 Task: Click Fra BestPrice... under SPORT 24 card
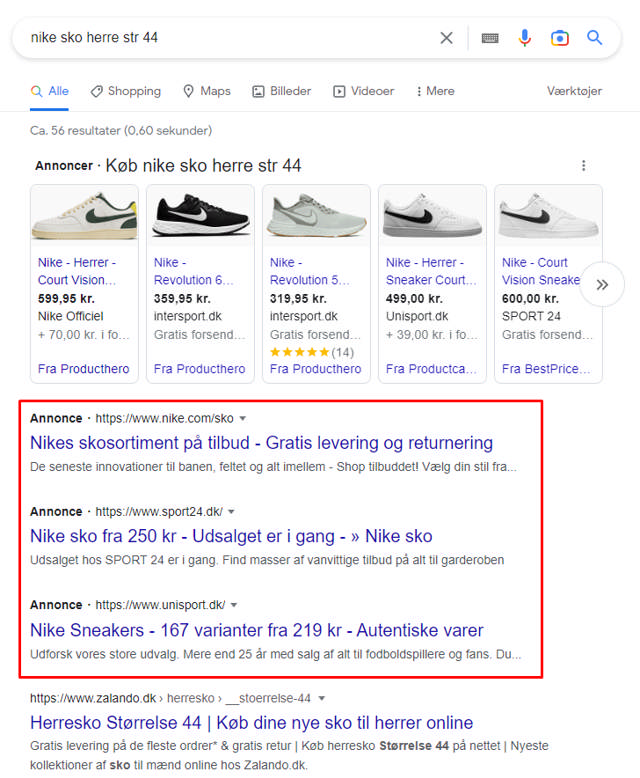[546, 369]
